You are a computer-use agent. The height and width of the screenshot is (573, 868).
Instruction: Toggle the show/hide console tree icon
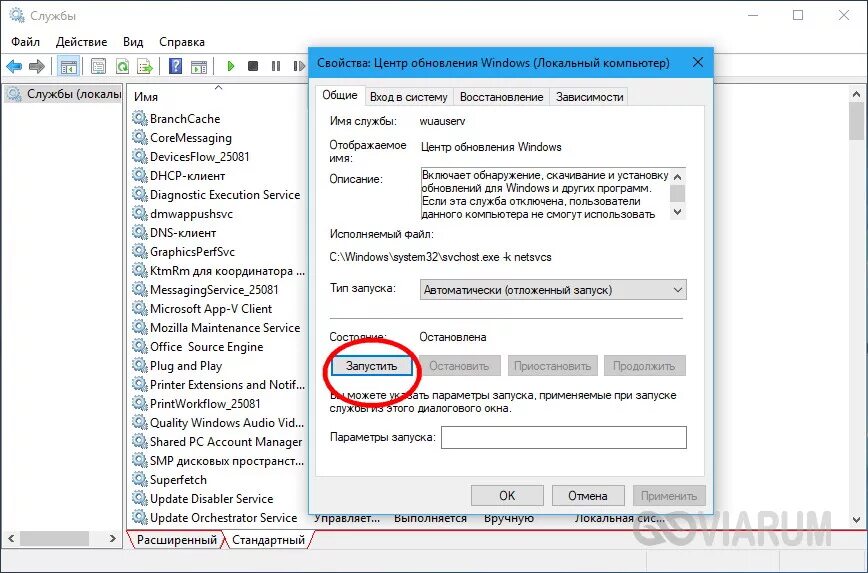click(69, 66)
